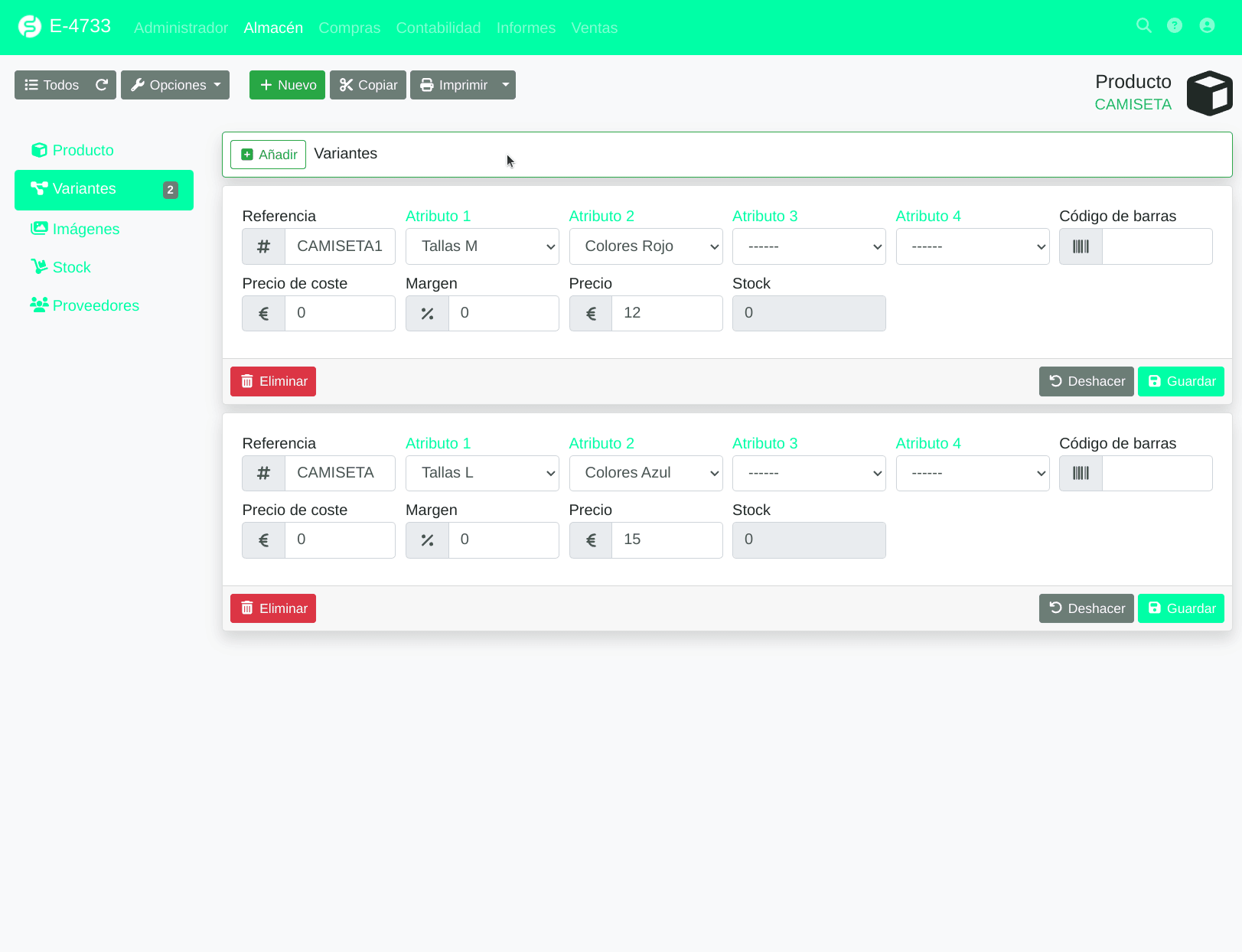Viewport: 1242px width, 952px height.
Task: Open Atributo 1 dropdown showing Tallas M
Action: click(x=482, y=246)
